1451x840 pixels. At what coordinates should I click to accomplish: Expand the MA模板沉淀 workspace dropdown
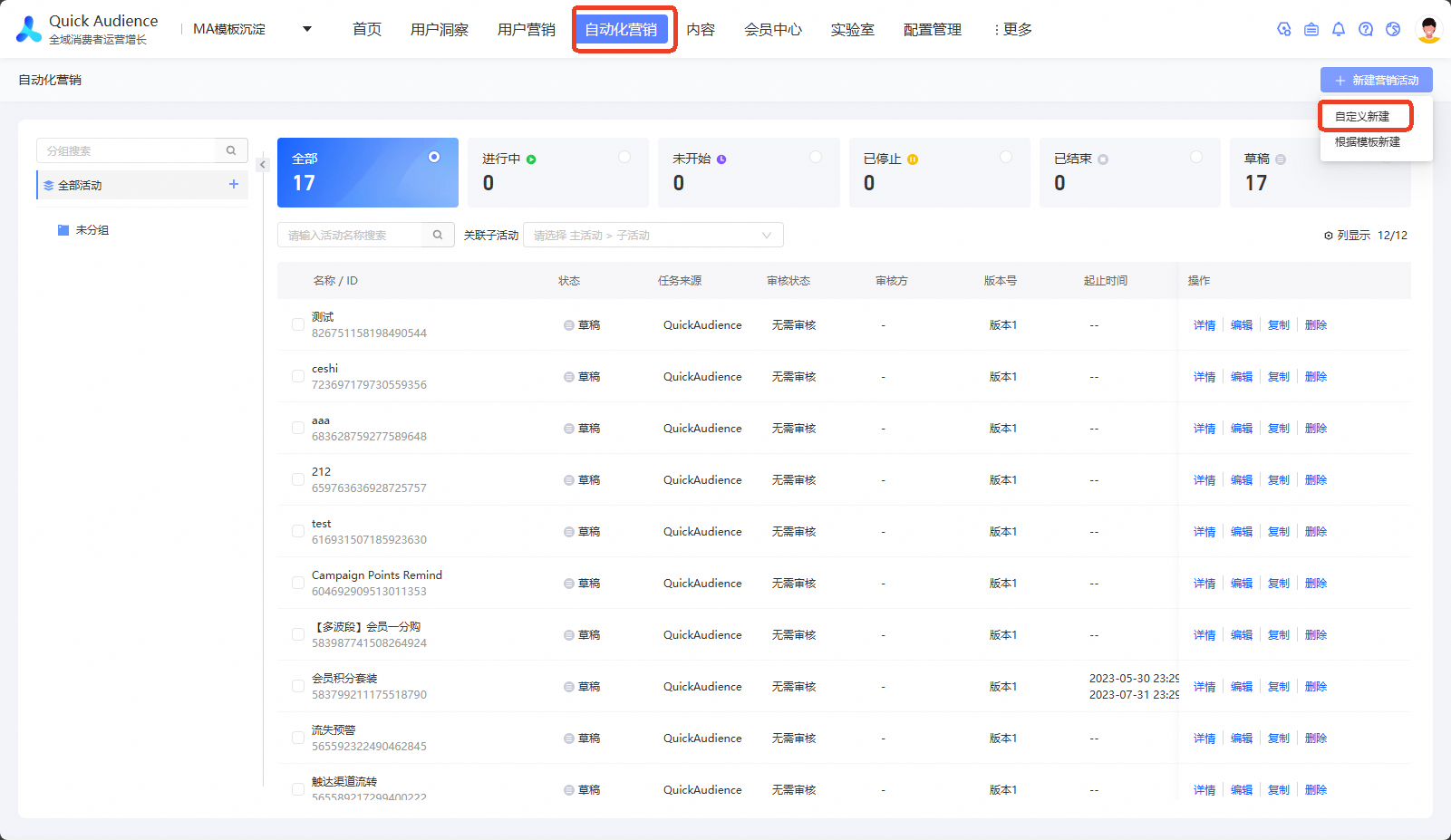pyautogui.click(x=307, y=29)
